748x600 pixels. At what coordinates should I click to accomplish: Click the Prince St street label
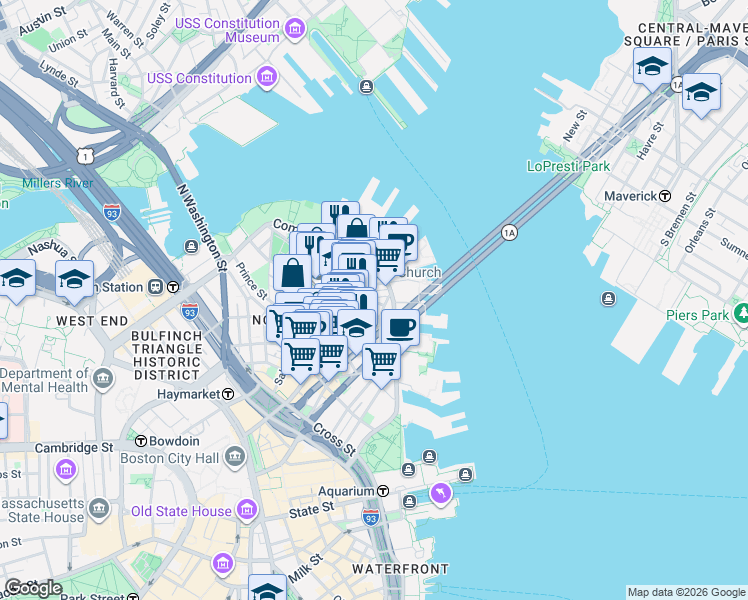click(x=251, y=281)
